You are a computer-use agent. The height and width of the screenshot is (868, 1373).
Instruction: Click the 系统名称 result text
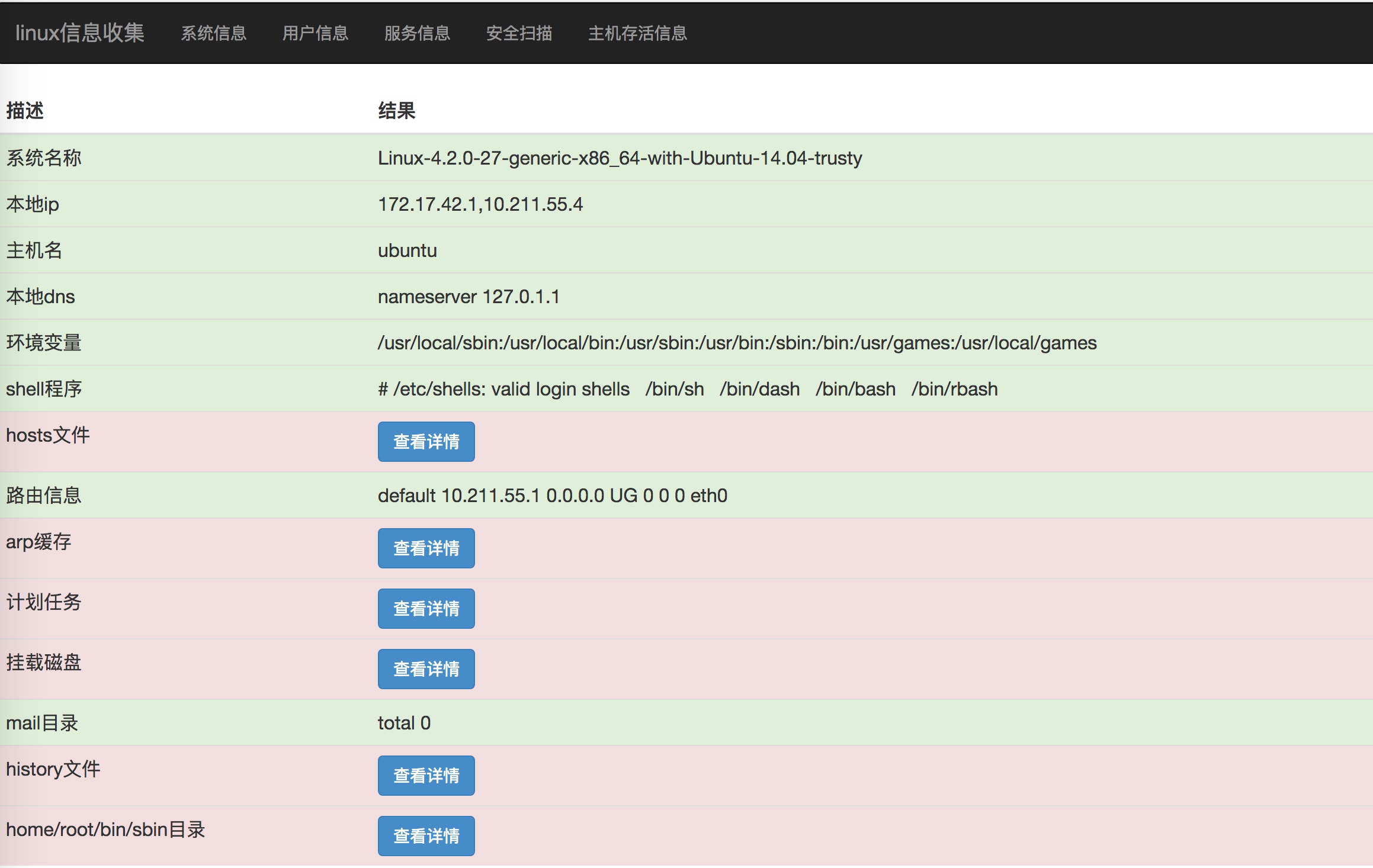[620, 158]
